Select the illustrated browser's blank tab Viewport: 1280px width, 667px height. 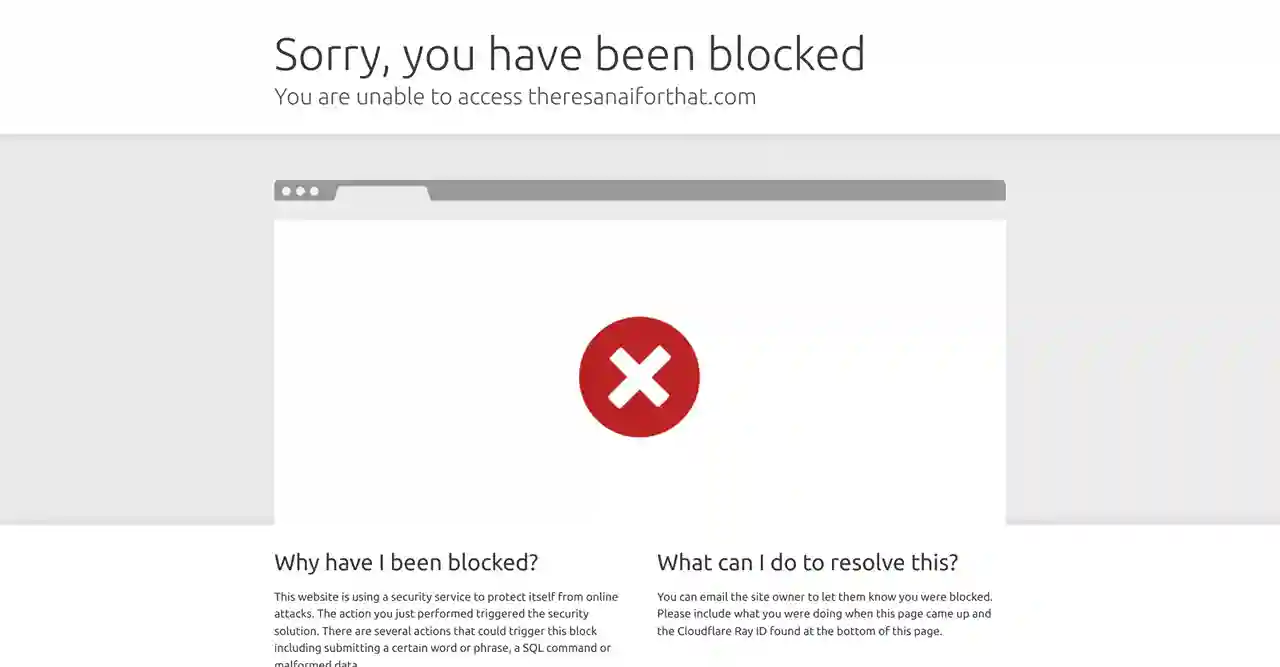[382, 193]
